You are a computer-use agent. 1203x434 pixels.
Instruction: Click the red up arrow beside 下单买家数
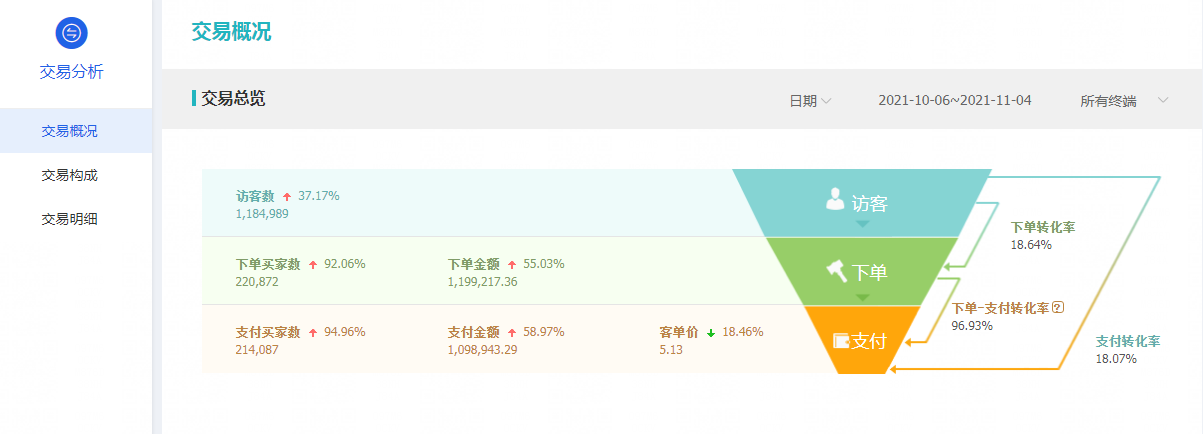313,265
